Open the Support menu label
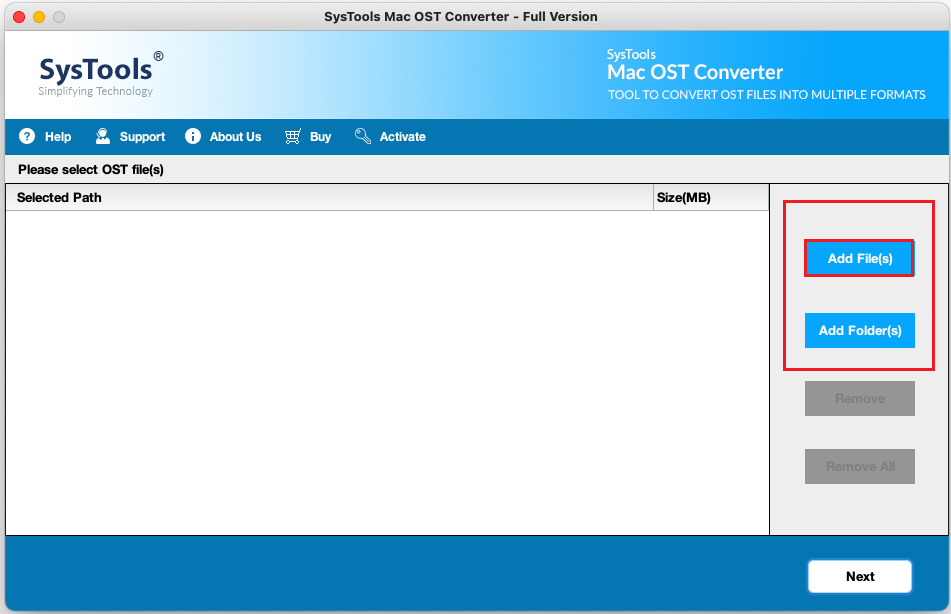 click(x=142, y=137)
